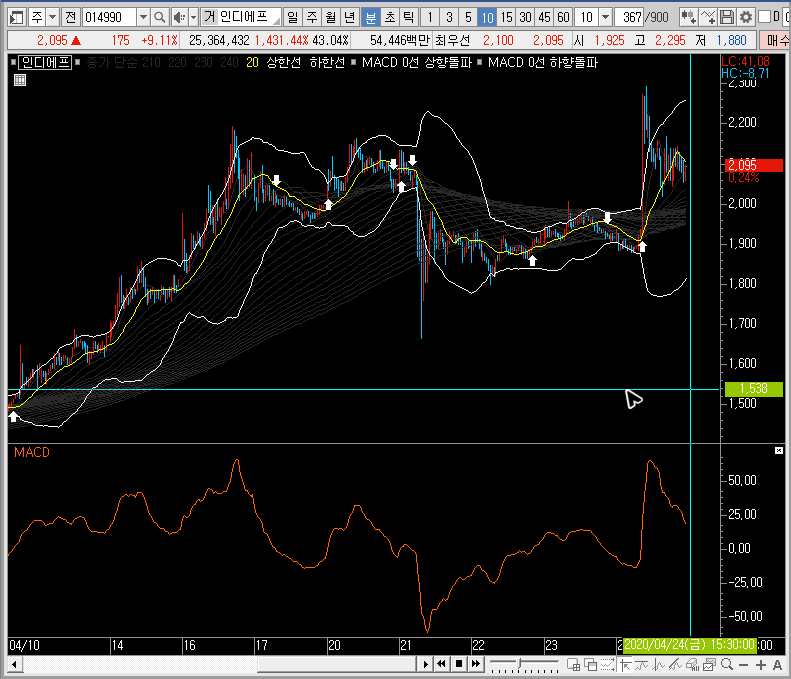Fast forward chart replay

point(476,664)
